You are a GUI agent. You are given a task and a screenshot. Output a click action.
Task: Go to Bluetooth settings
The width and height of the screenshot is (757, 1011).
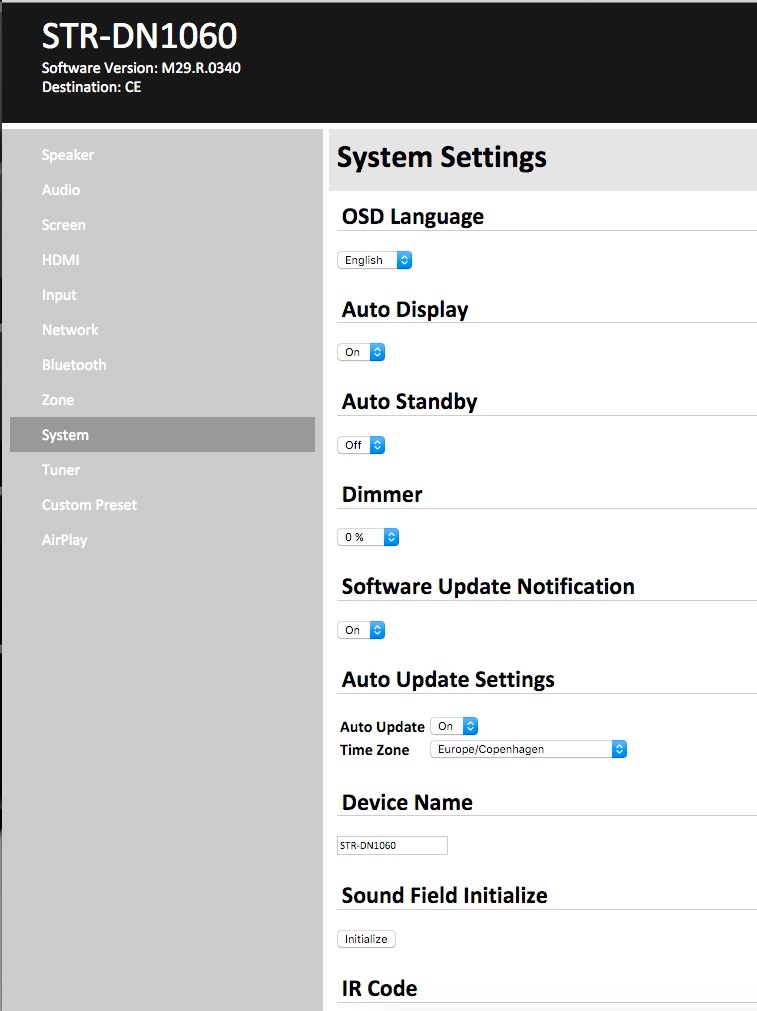74,365
